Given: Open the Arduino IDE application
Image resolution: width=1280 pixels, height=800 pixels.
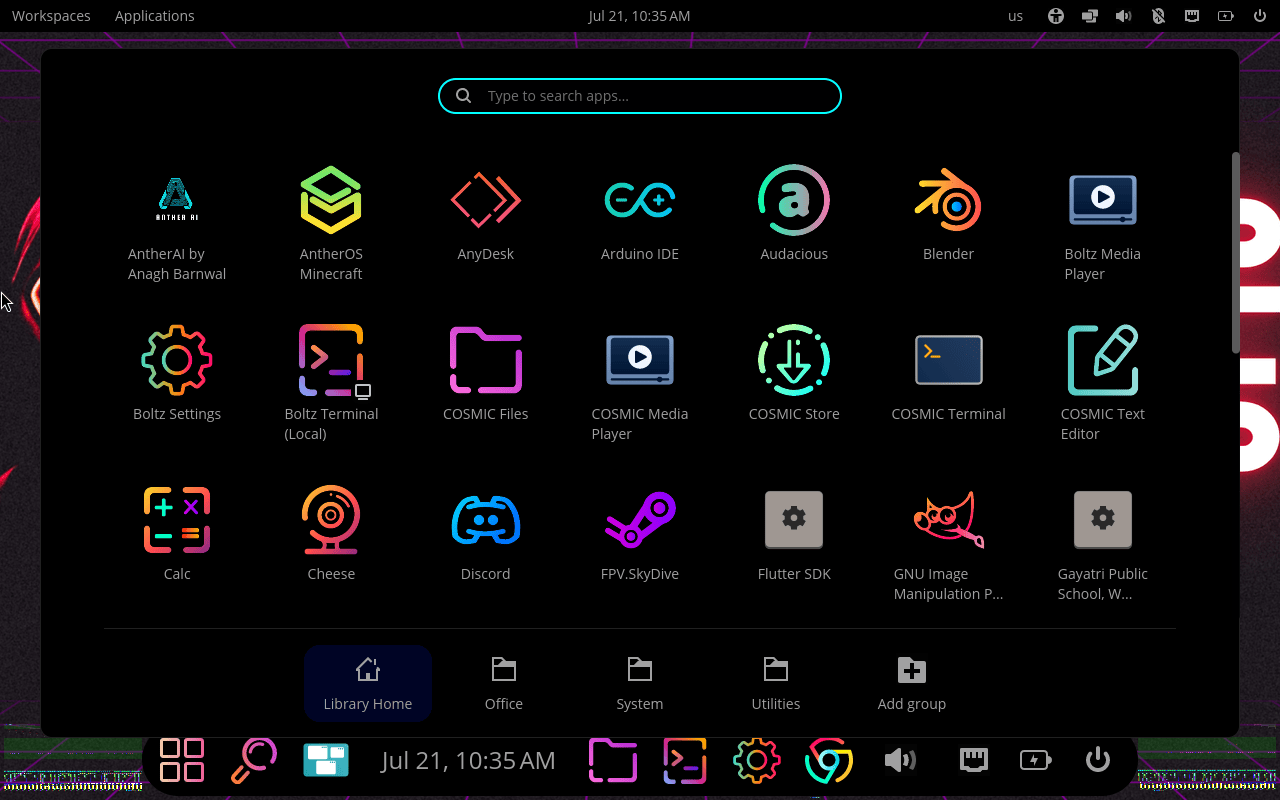Looking at the screenshot, I should (x=640, y=200).
